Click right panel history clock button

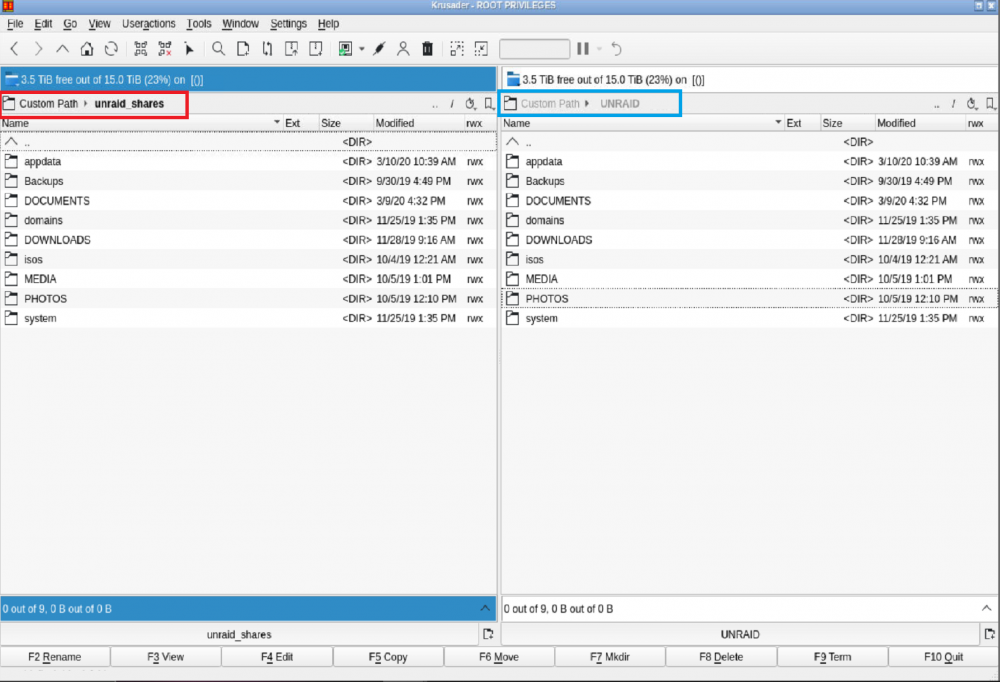click(x=972, y=103)
